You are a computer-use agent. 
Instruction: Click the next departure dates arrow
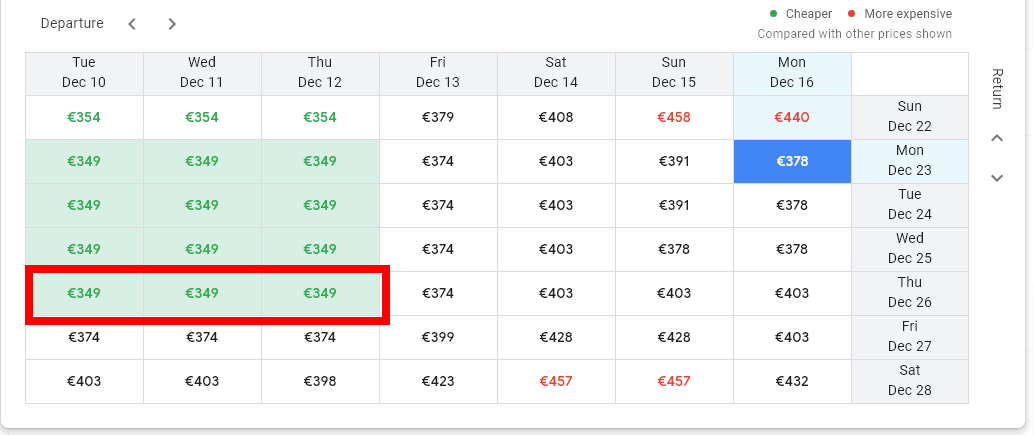pyautogui.click(x=172, y=24)
